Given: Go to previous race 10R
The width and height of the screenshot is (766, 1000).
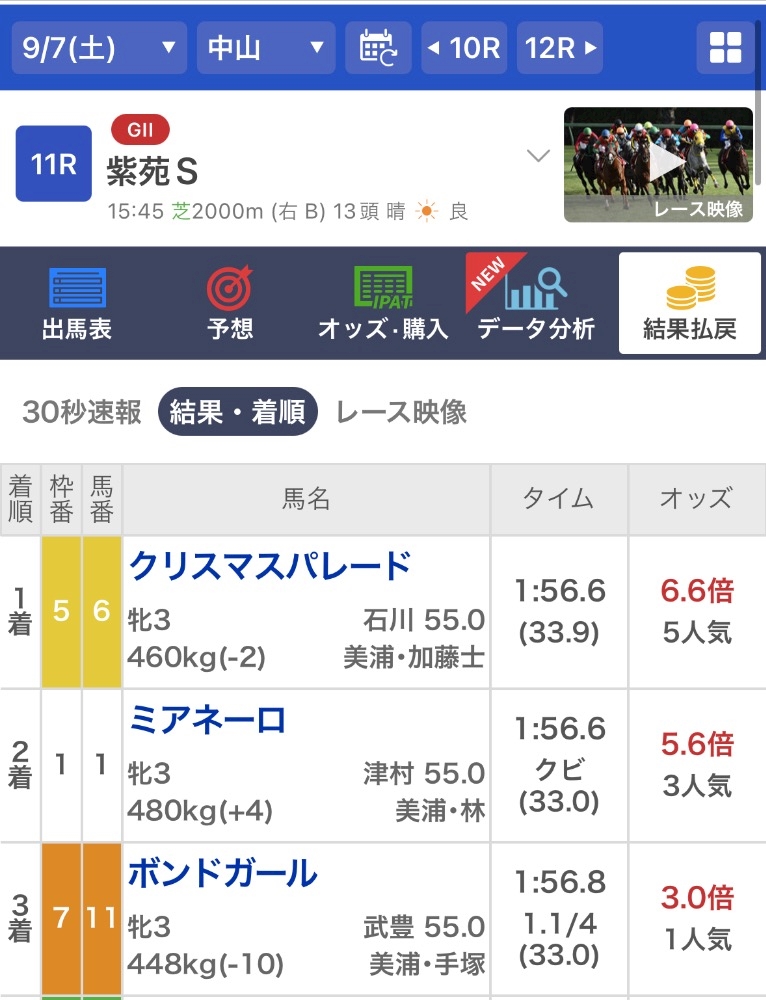Looking at the screenshot, I should pos(464,47).
